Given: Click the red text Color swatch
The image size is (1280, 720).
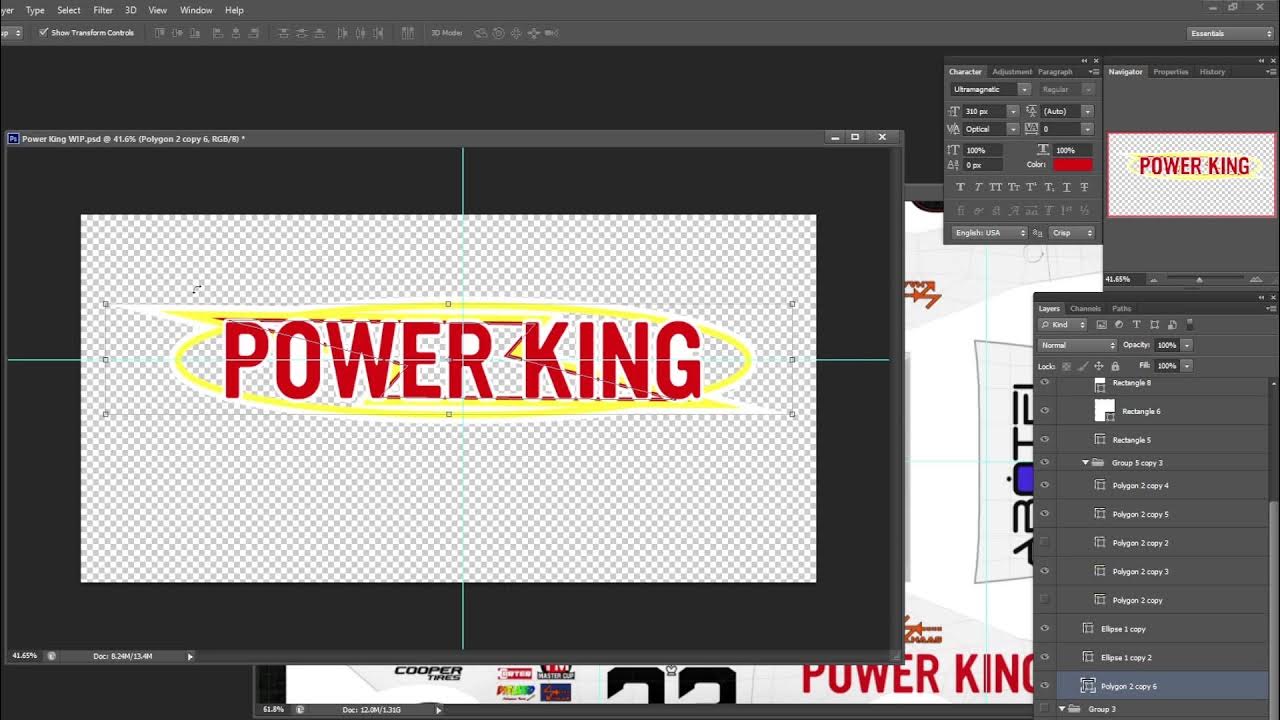Looking at the screenshot, I should [x=1072, y=164].
